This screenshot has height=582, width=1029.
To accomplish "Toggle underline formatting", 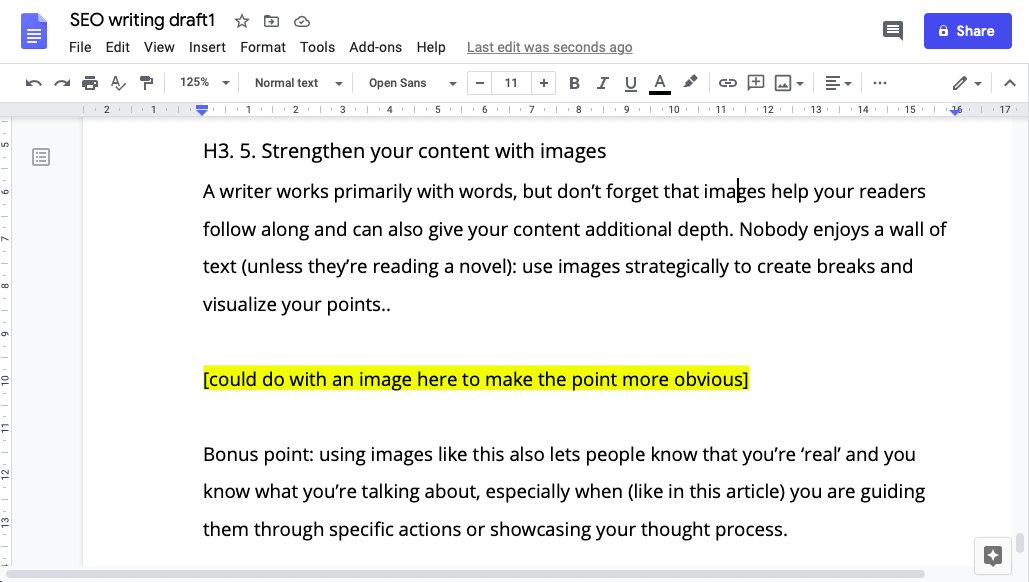I will point(630,82).
